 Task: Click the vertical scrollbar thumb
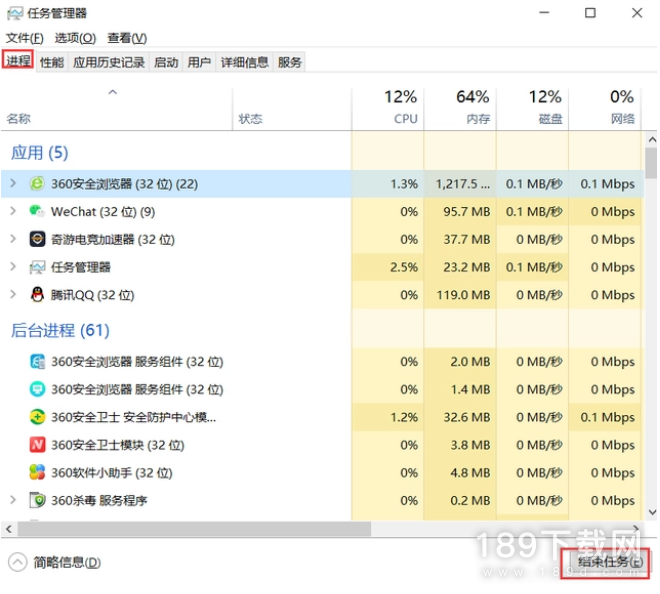651,162
